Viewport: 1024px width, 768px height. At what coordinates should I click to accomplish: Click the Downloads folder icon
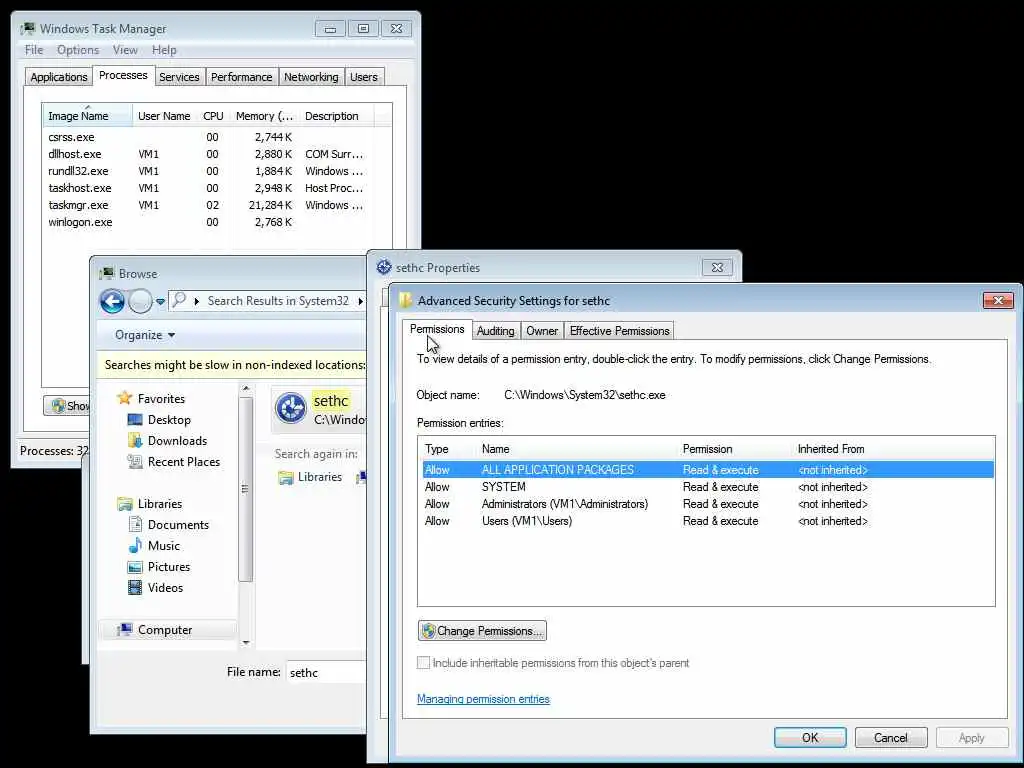click(x=135, y=440)
